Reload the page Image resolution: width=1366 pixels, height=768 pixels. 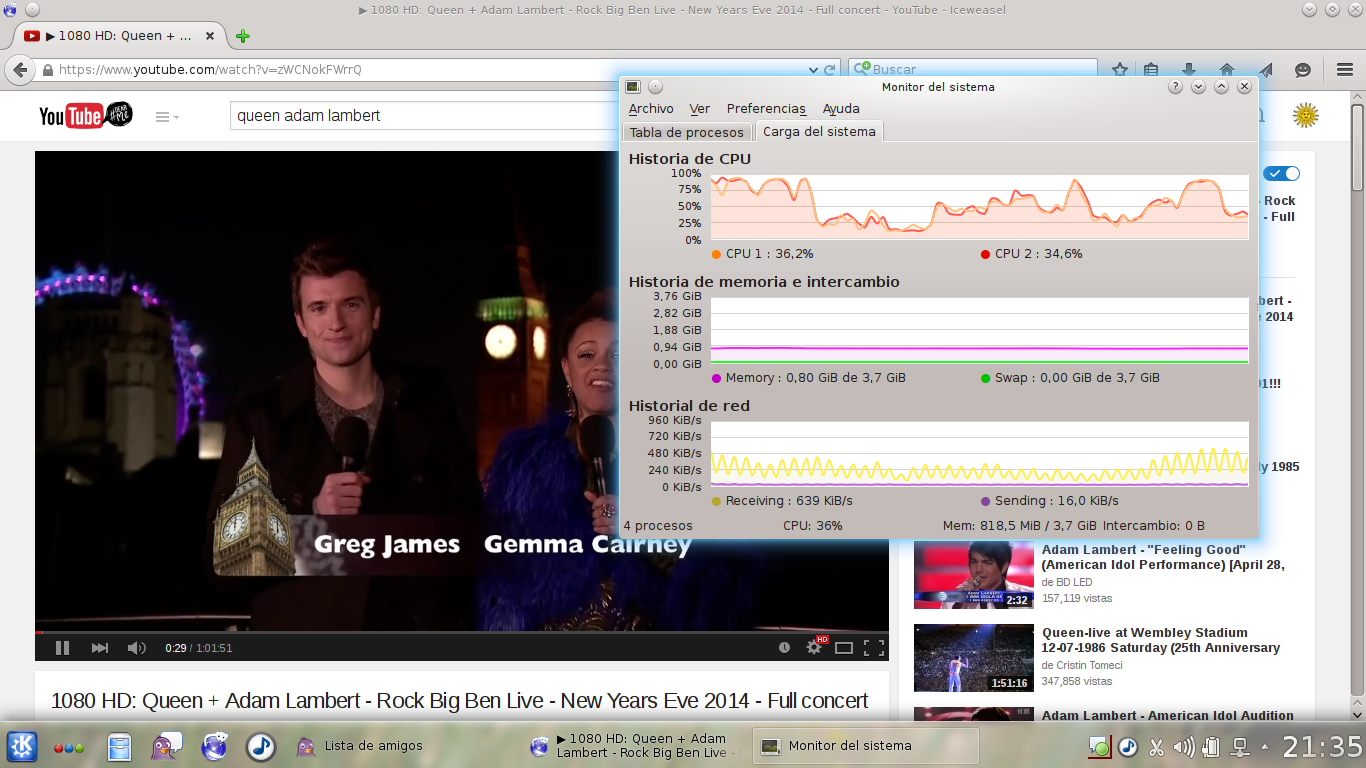point(829,70)
